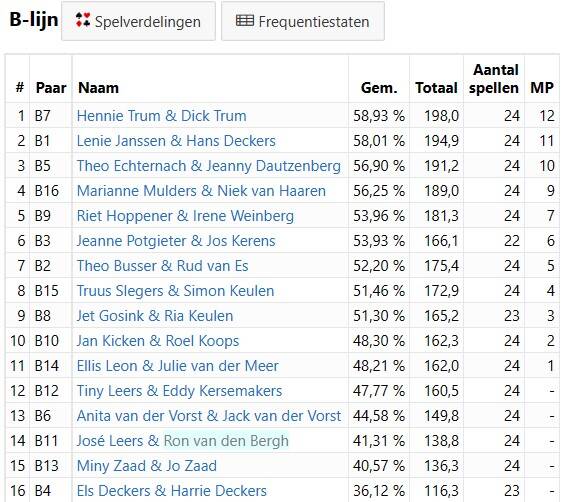Viewport: 578px width, 502px height.
Task: Open Riet Hoppener & Irene Weinberg link
Action: [x=185, y=216]
